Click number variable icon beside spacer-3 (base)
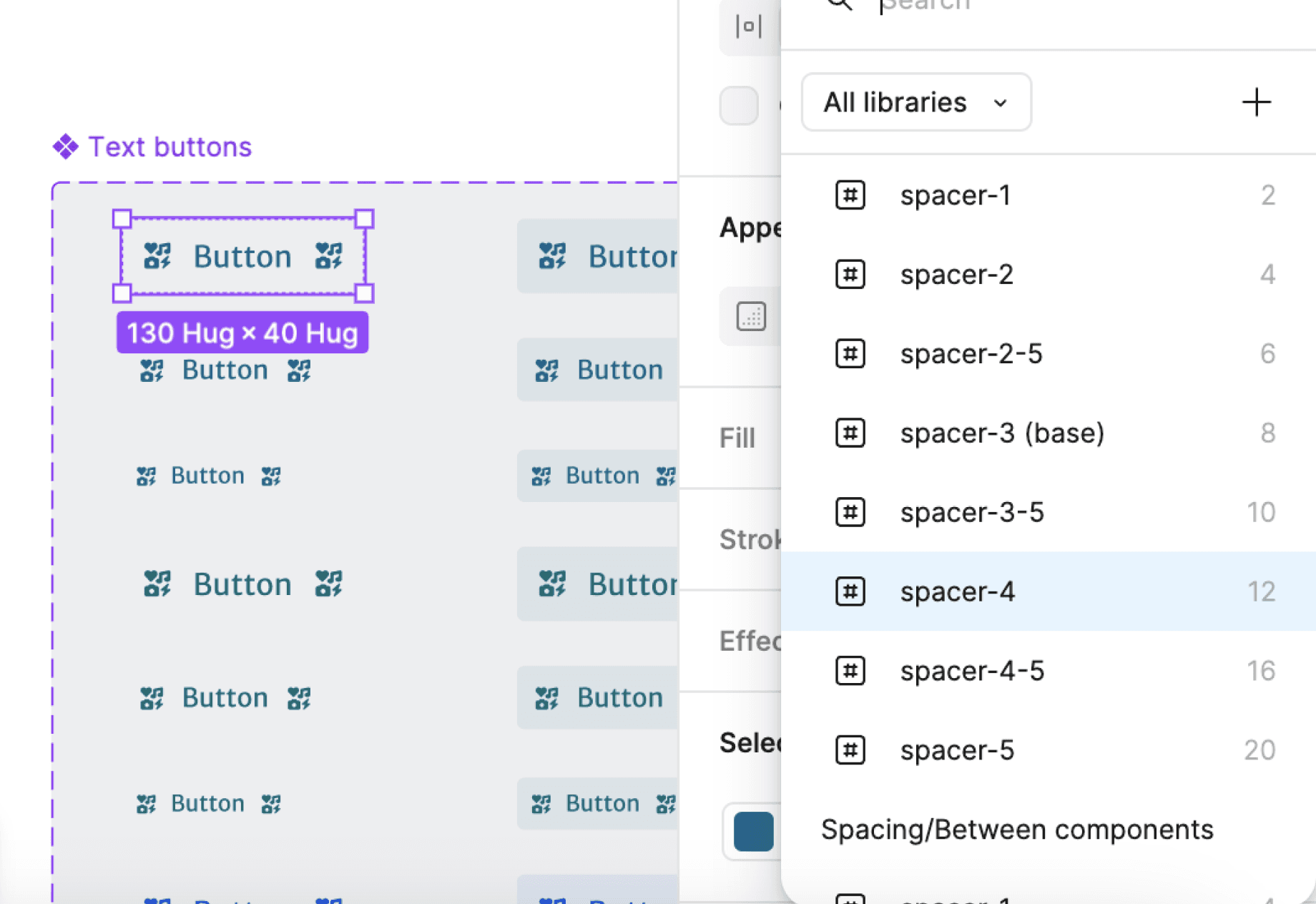 click(x=850, y=433)
